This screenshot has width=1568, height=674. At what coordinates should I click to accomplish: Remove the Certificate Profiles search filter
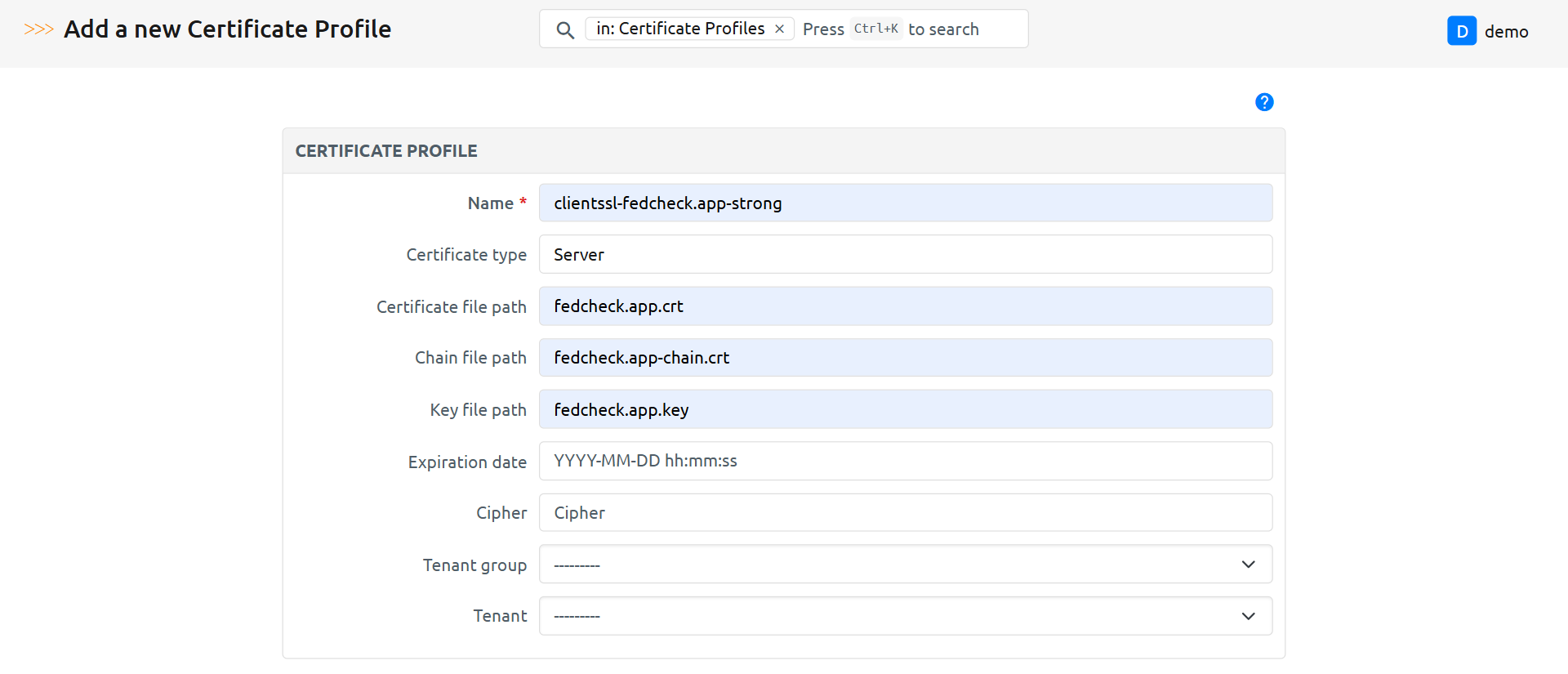click(779, 29)
